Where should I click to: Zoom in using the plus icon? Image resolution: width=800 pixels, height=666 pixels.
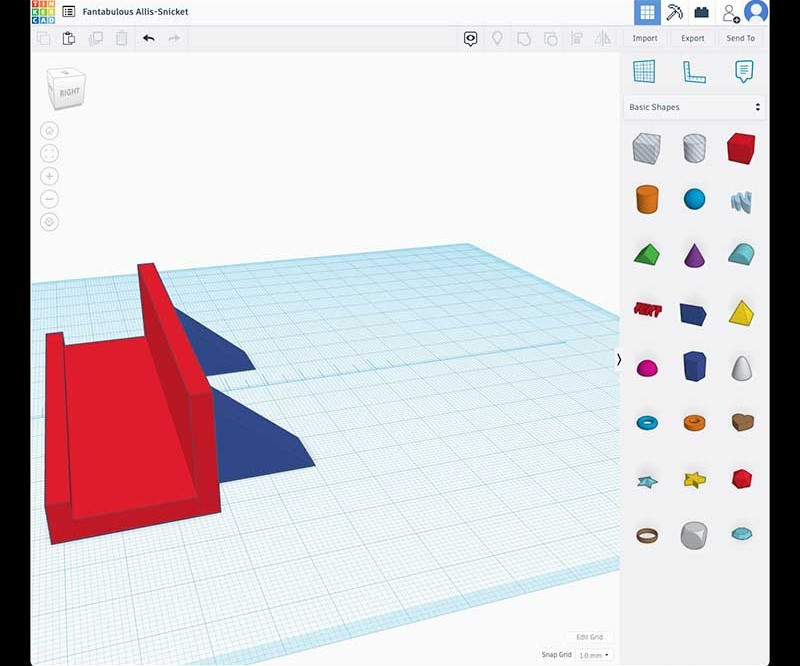click(50, 176)
